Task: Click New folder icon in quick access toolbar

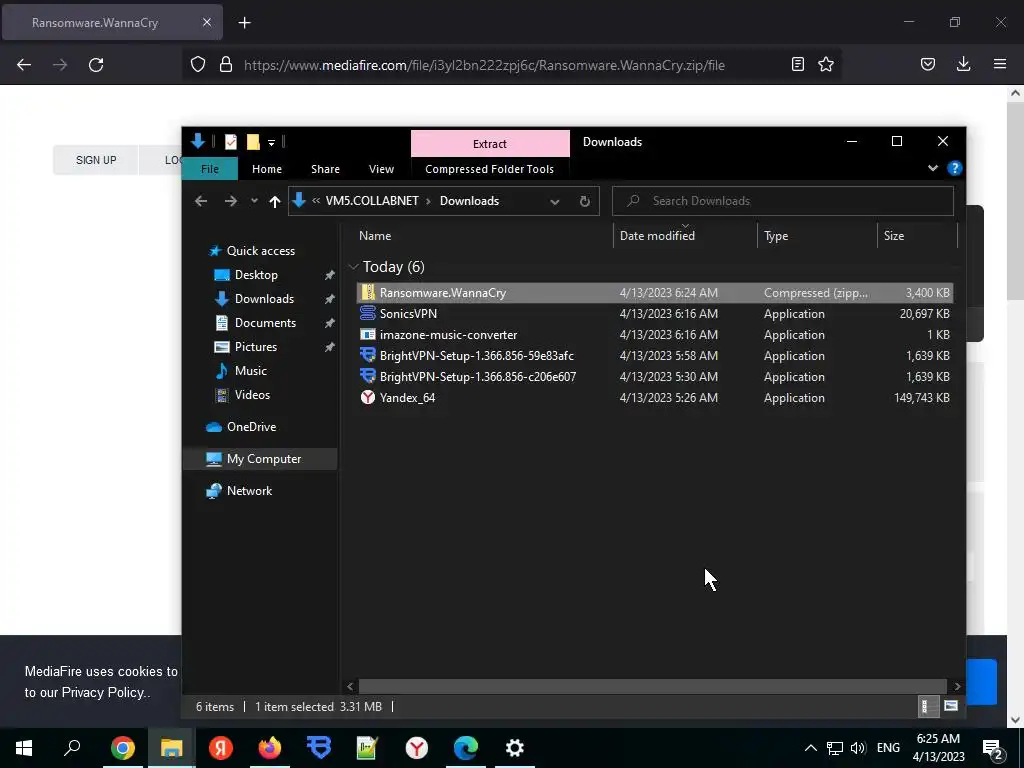Action: [x=253, y=142]
